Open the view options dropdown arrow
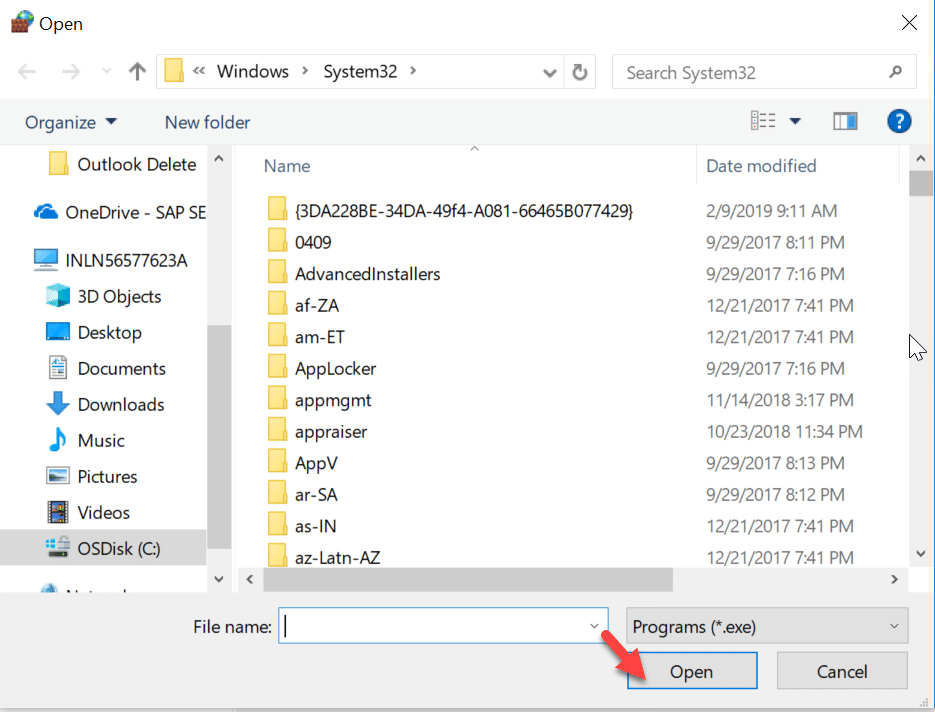Viewport: 935px width, 712px height. (x=795, y=122)
